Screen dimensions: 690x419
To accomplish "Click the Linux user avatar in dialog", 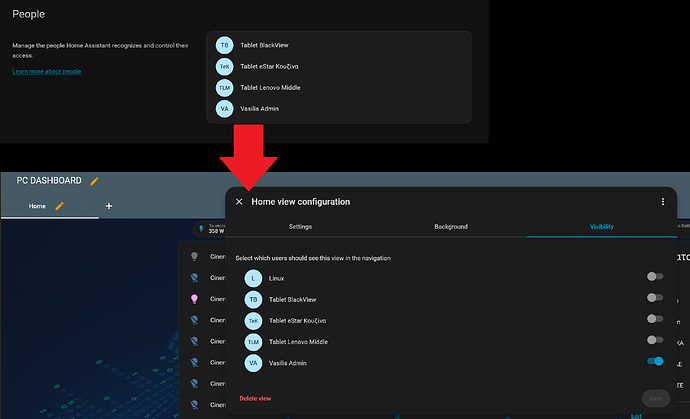I will 253,279.
